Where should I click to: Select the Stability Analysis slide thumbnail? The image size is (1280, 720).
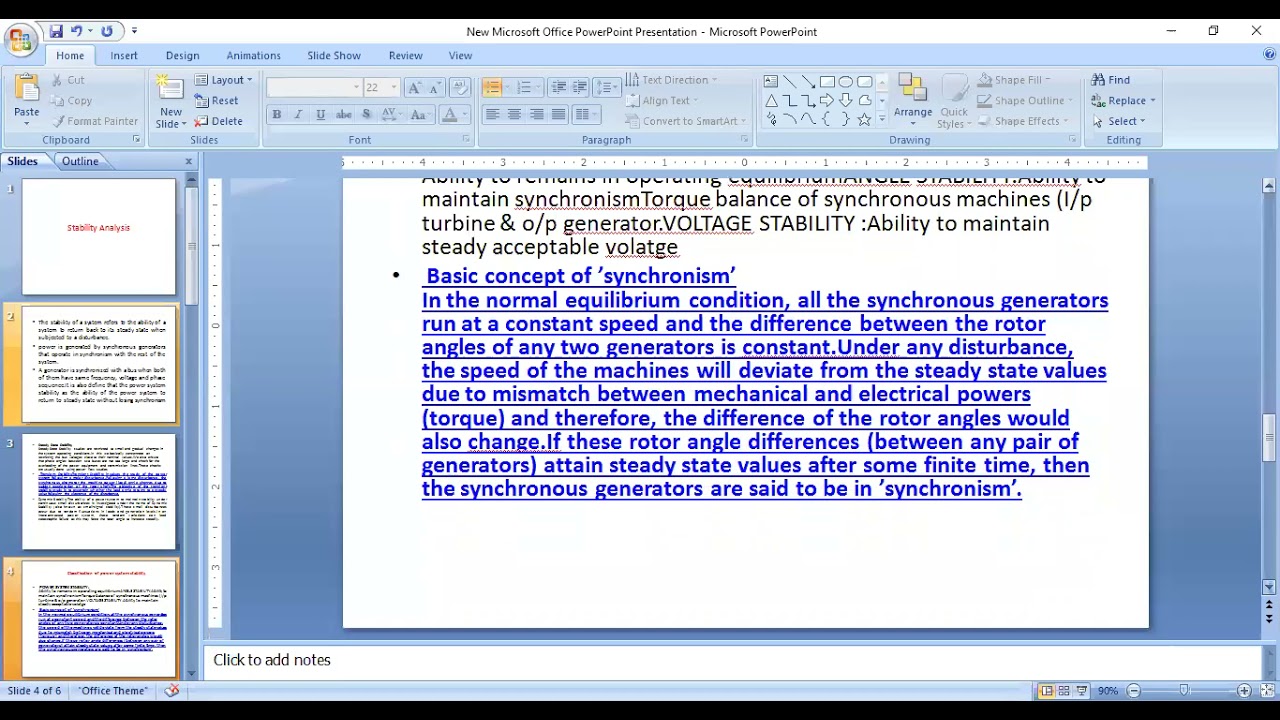click(99, 237)
